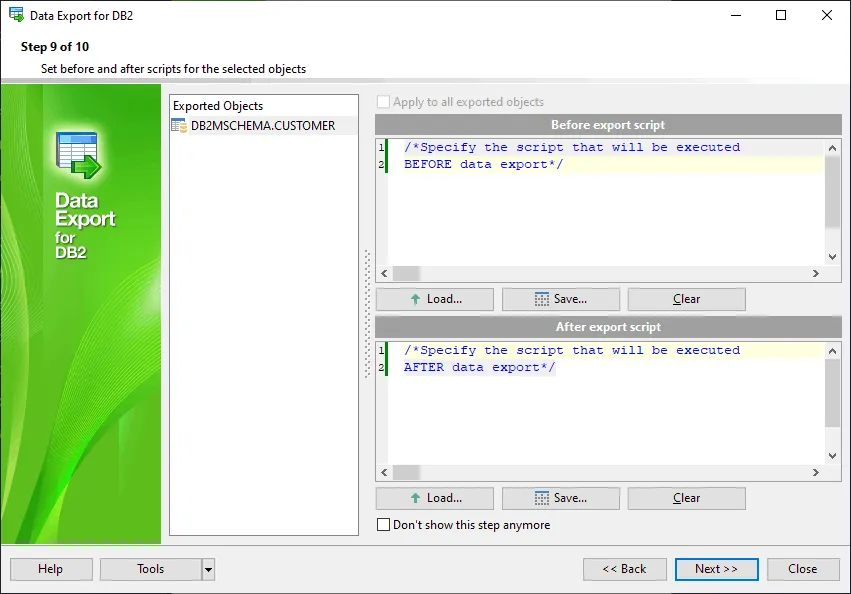
Task: Click the 'AFTER data export*/' script line
Action: point(480,367)
